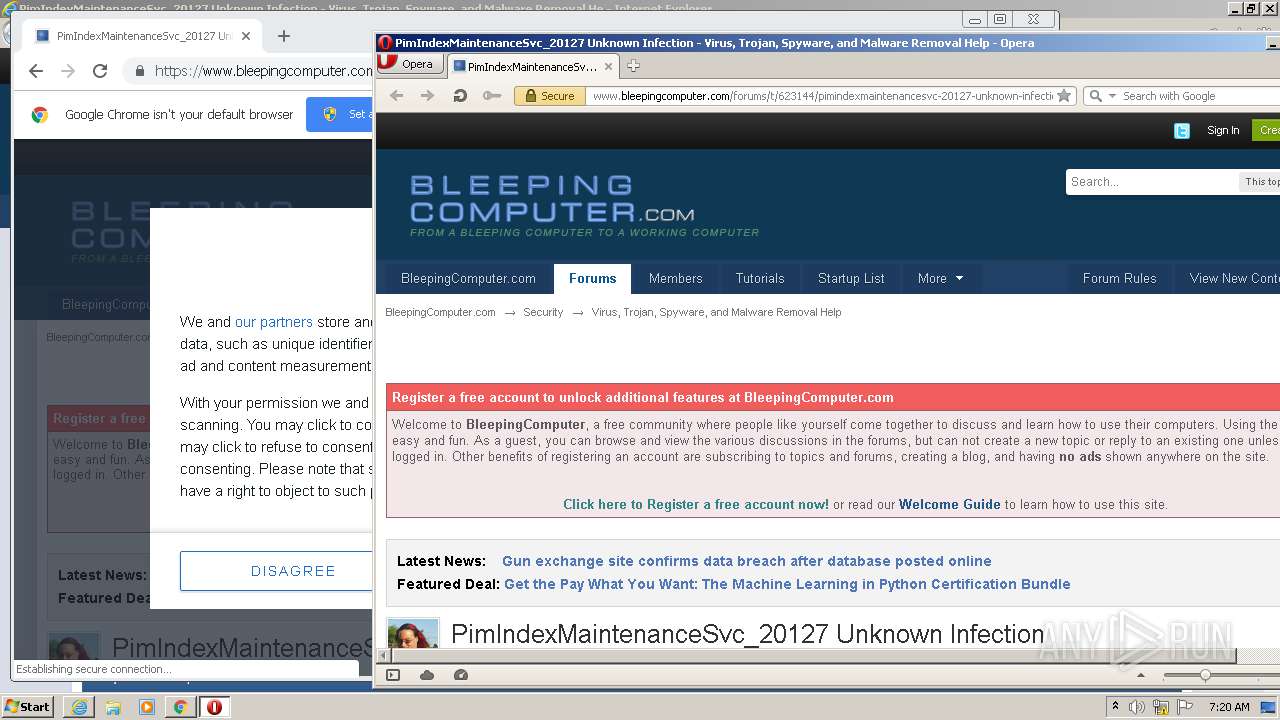1280x720 pixels.
Task: Open the 'our partners' link in Chrome
Action: tap(274, 322)
